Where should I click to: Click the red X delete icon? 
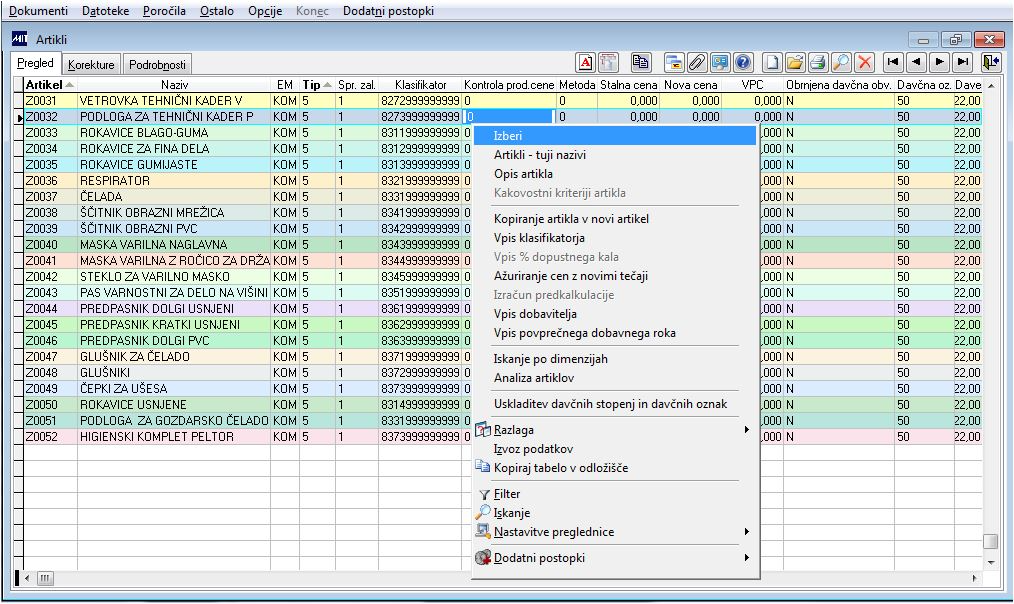coord(864,62)
